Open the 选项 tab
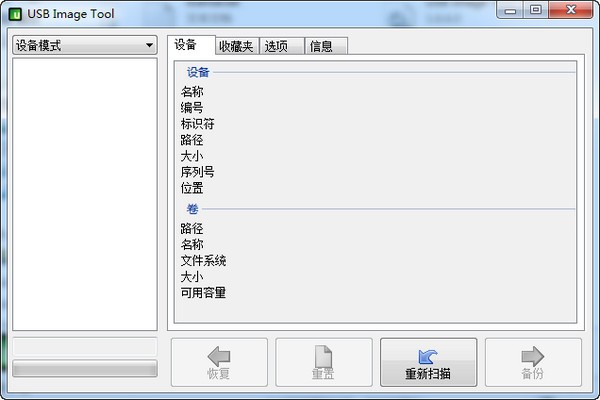 [x=282, y=46]
